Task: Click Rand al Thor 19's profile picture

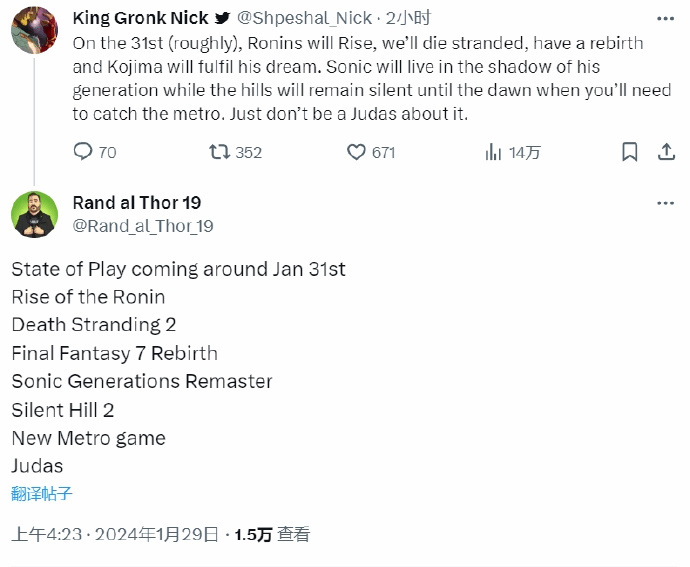Action: [34, 214]
